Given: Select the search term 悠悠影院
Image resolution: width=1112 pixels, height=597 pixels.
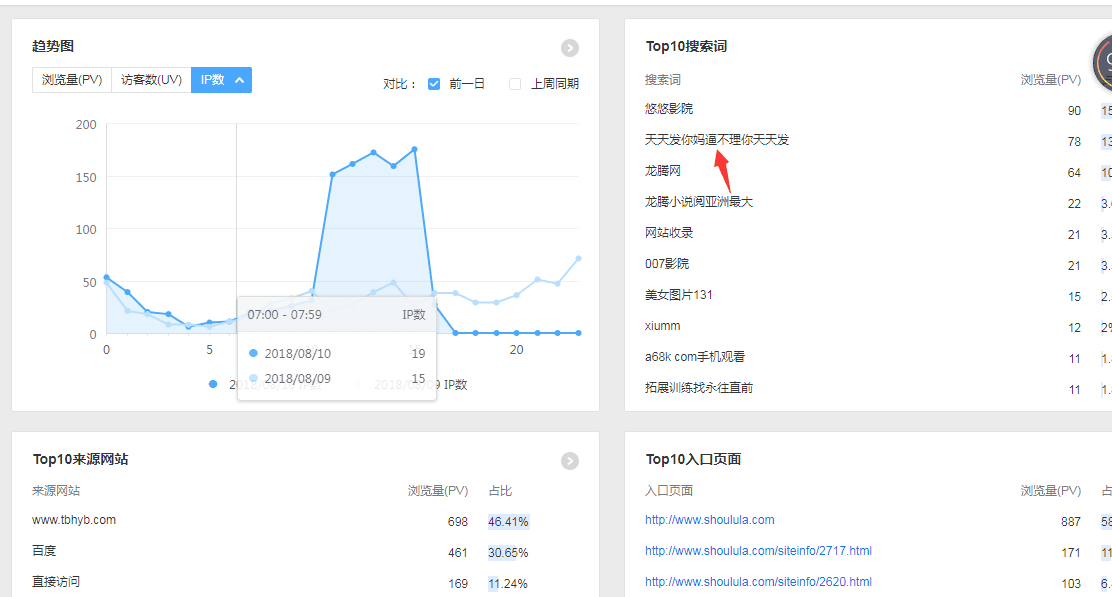Looking at the screenshot, I should click(669, 110).
